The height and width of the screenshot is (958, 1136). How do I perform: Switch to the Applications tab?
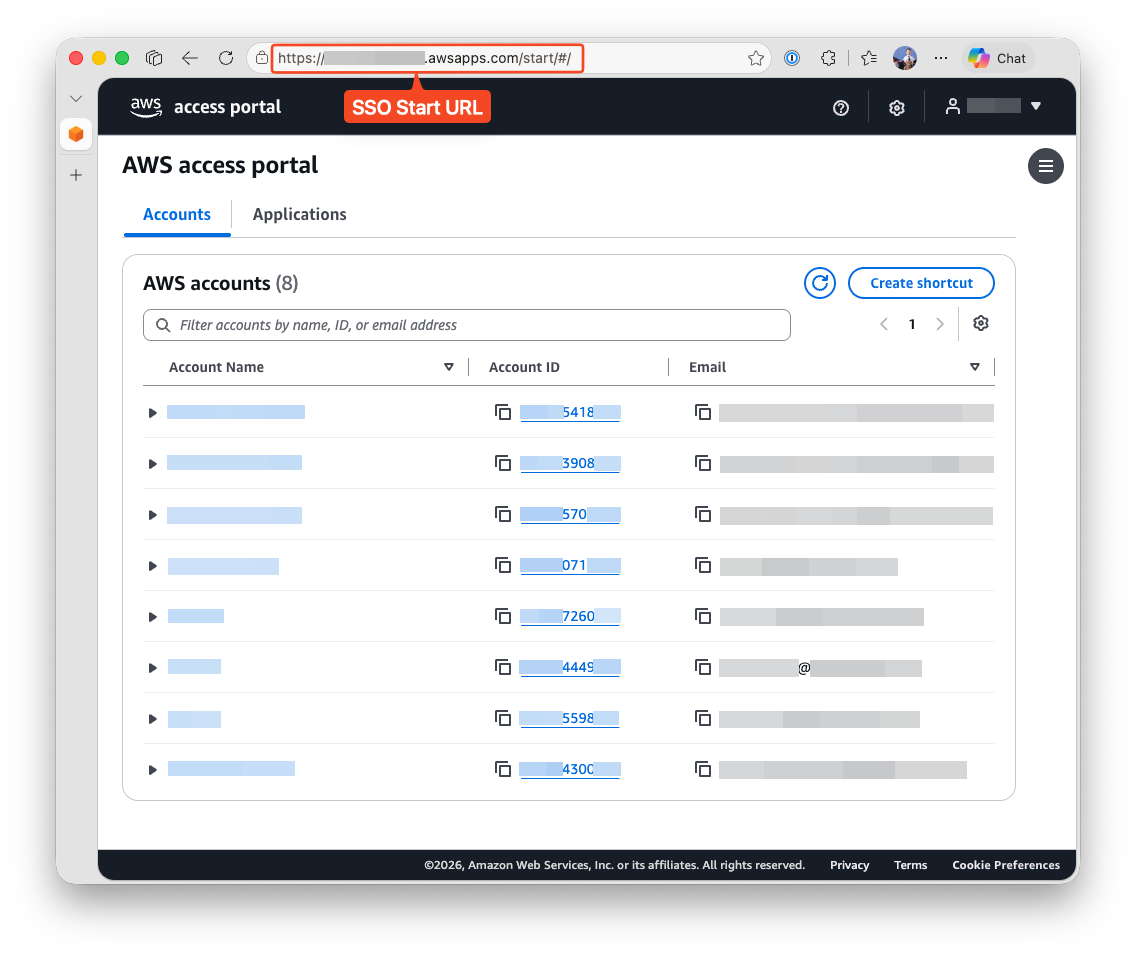point(299,214)
